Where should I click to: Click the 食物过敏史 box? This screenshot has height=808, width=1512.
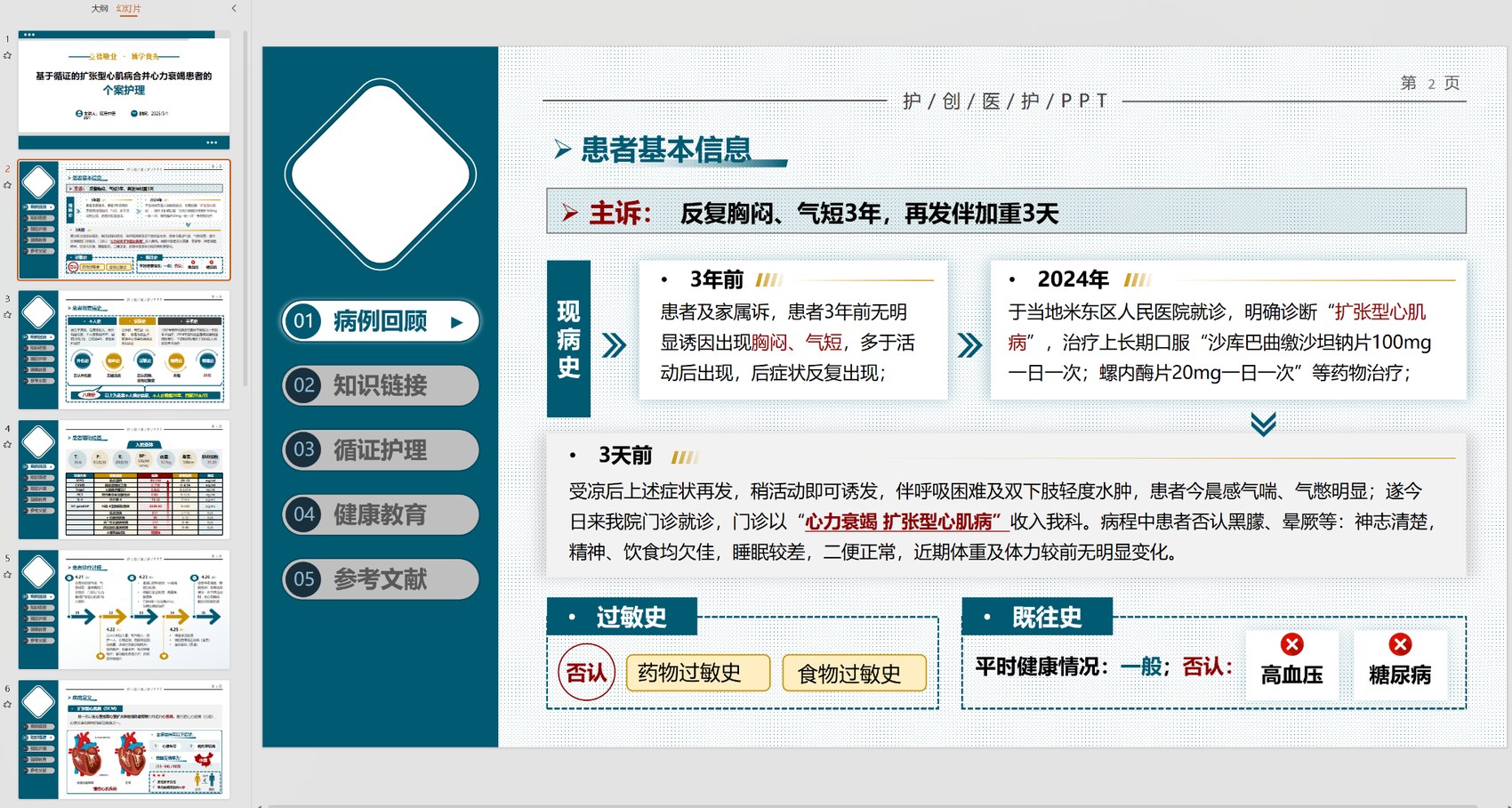[855, 673]
